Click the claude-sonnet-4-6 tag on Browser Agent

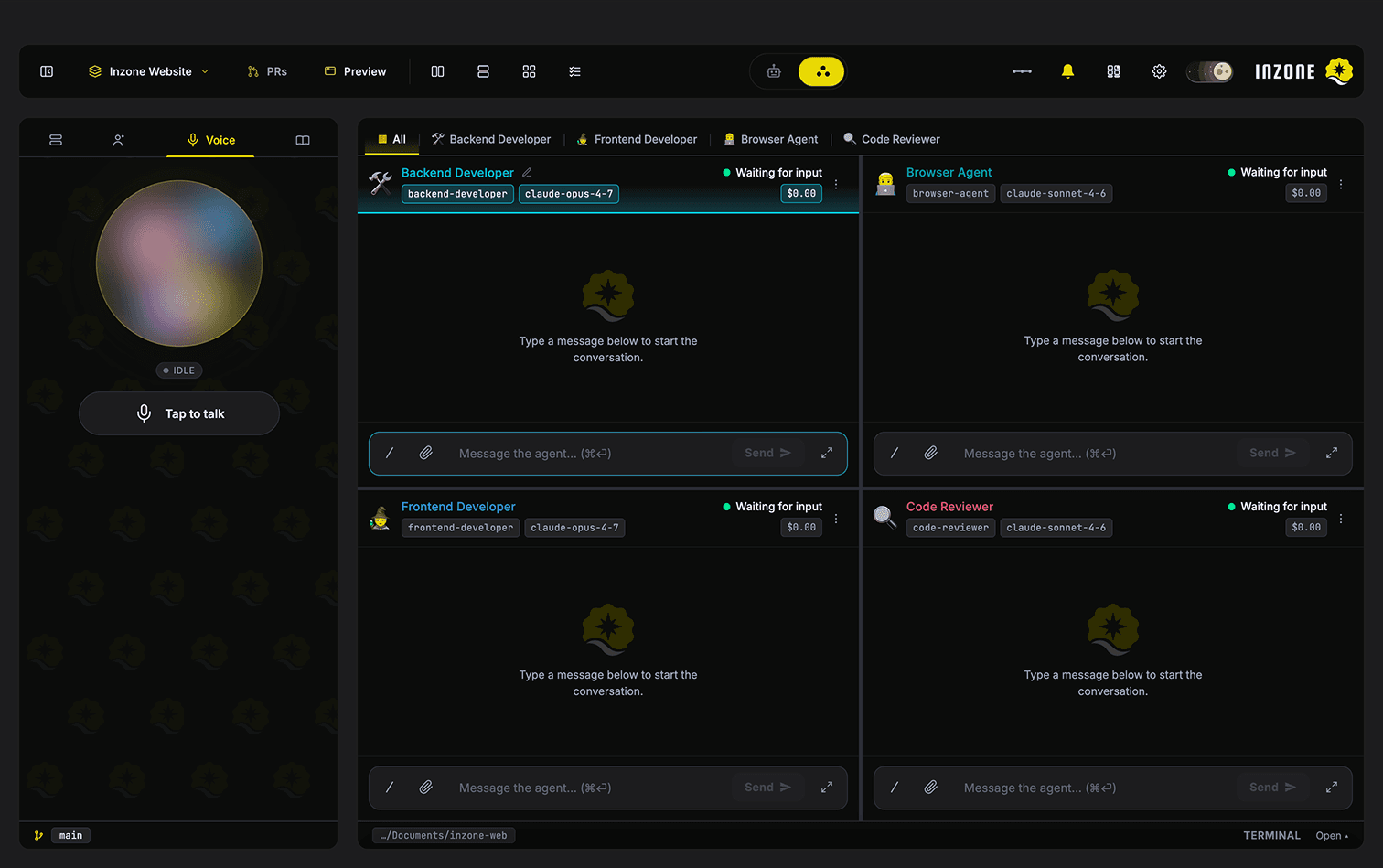click(1056, 194)
